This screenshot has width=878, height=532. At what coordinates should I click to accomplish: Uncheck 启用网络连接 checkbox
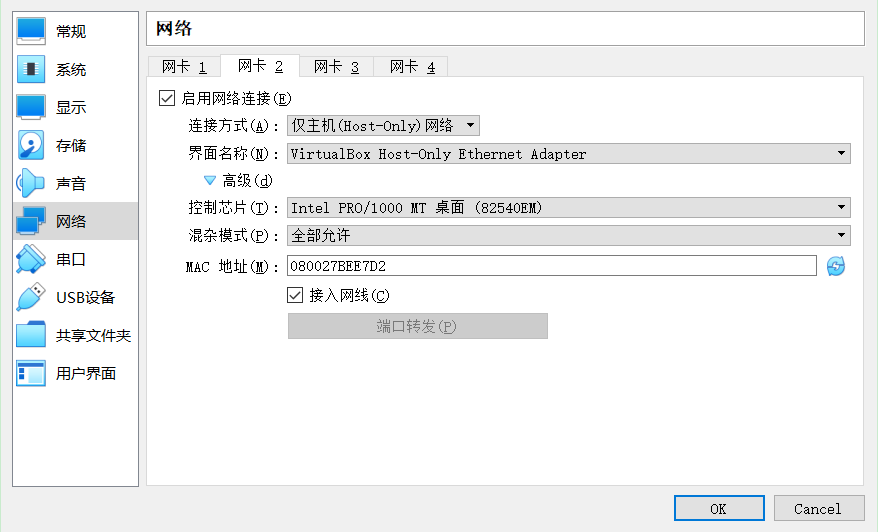pos(167,98)
